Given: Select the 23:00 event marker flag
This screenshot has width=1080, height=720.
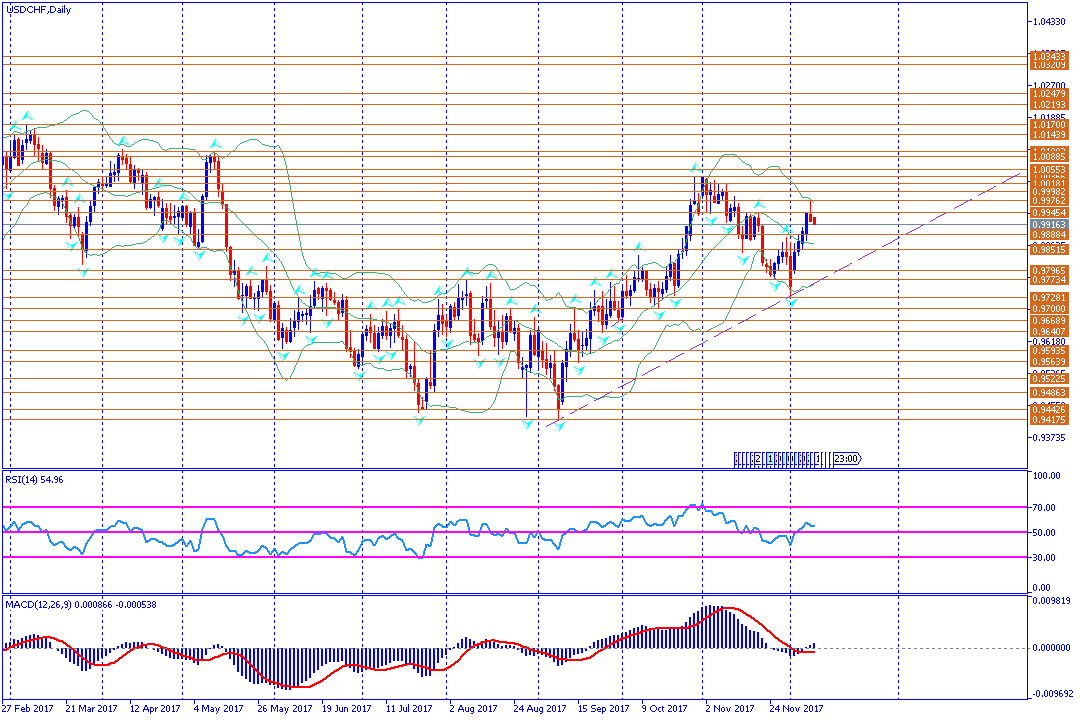Looking at the screenshot, I should click(845, 459).
